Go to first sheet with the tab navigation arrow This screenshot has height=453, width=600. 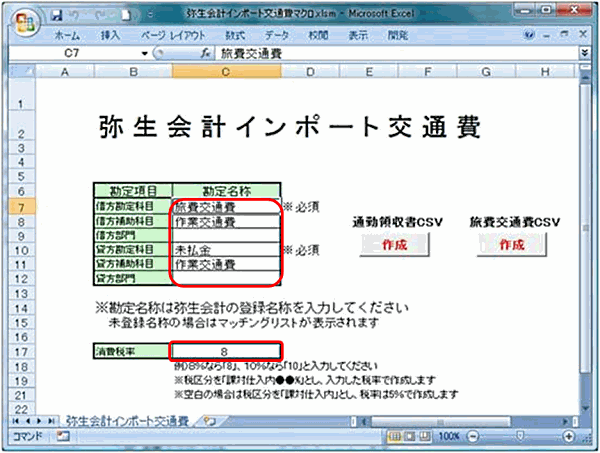point(16,421)
